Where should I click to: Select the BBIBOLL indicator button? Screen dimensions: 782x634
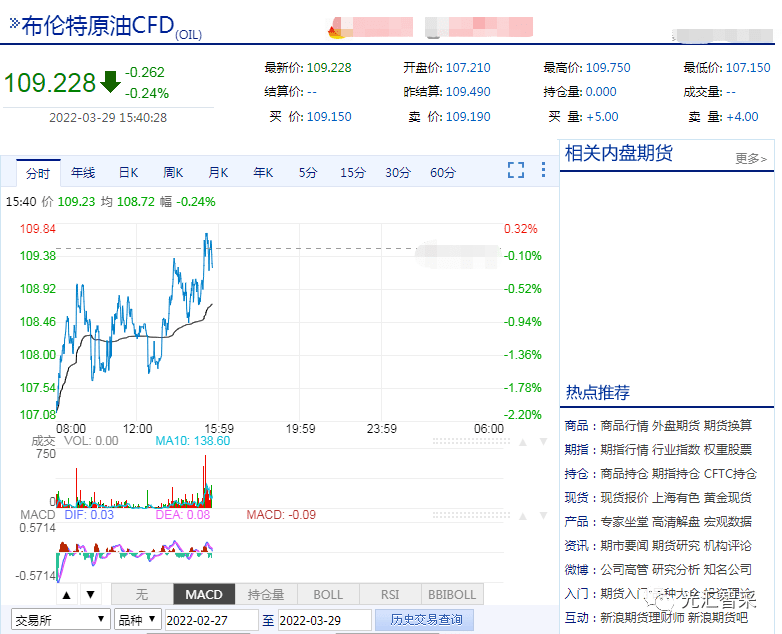tap(452, 595)
